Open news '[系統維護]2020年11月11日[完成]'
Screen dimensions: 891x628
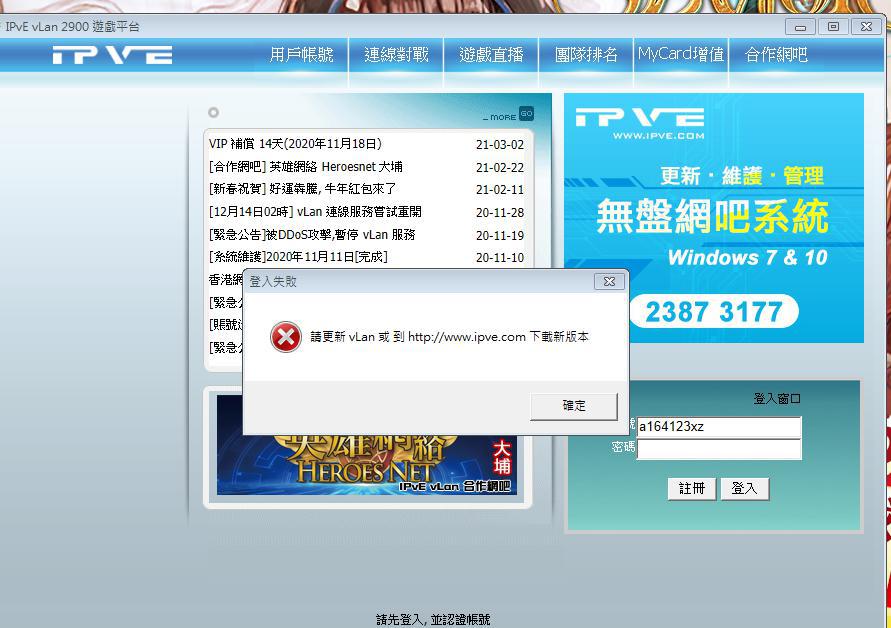click(298, 256)
